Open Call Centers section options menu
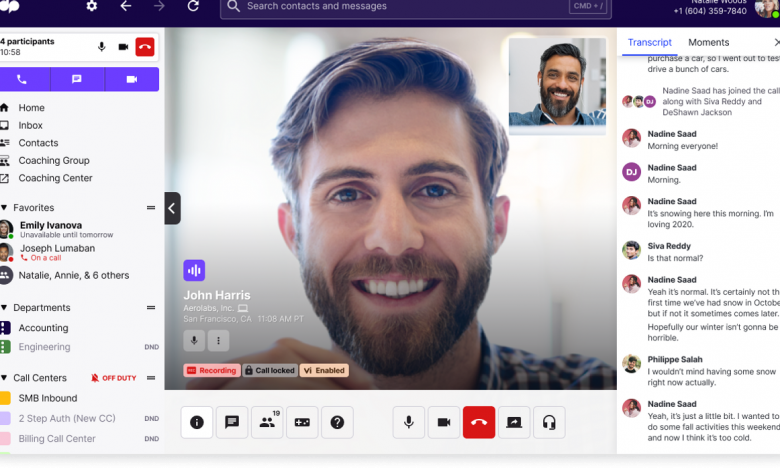780x470 pixels. tap(151, 378)
